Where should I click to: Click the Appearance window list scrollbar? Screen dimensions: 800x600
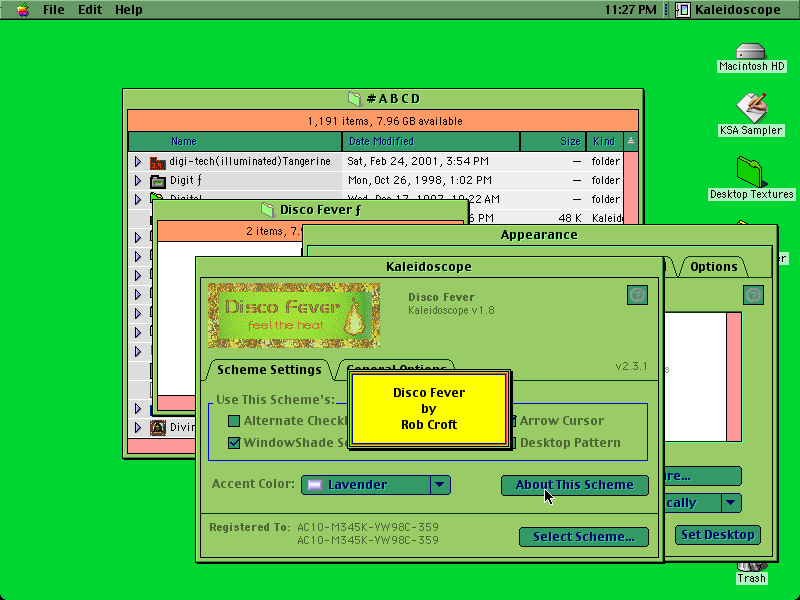click(x=734, y=377)
